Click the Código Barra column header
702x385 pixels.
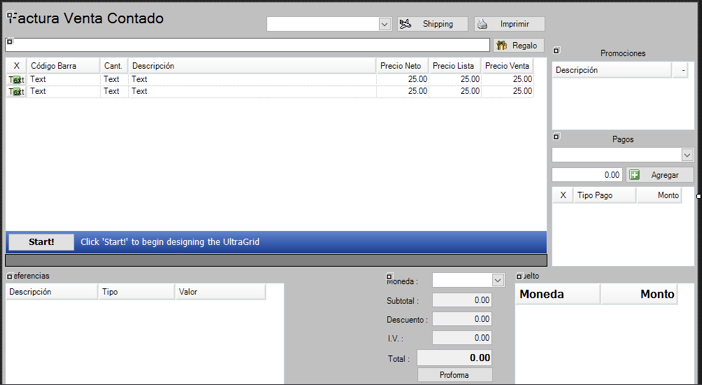click(63, 66)
